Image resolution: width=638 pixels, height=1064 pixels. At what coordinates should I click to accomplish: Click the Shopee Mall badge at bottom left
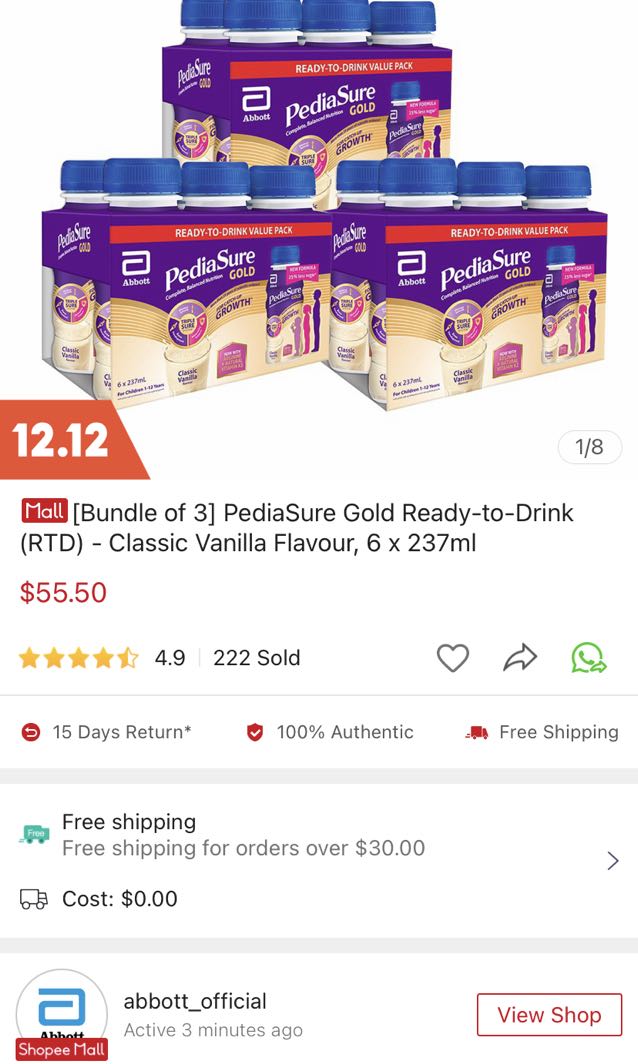coord(62,1051)
